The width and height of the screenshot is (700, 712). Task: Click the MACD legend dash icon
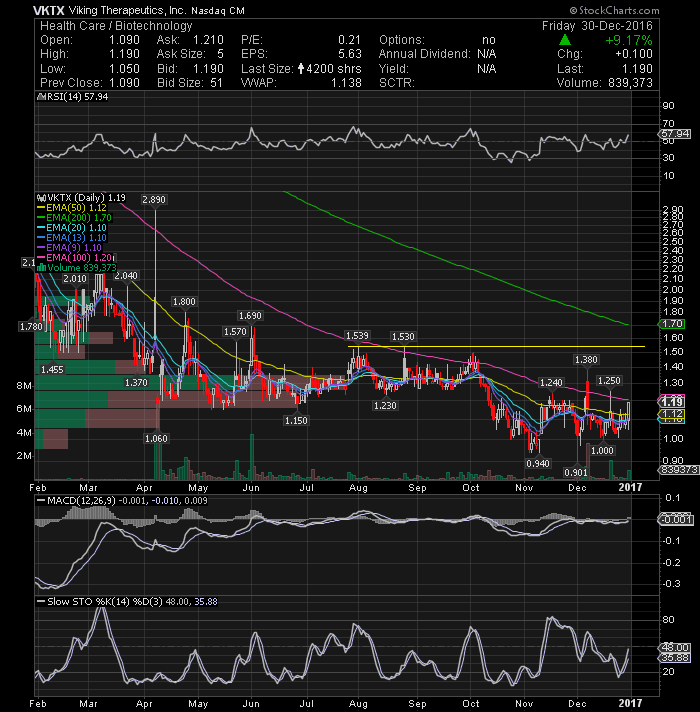coord(41,501)
